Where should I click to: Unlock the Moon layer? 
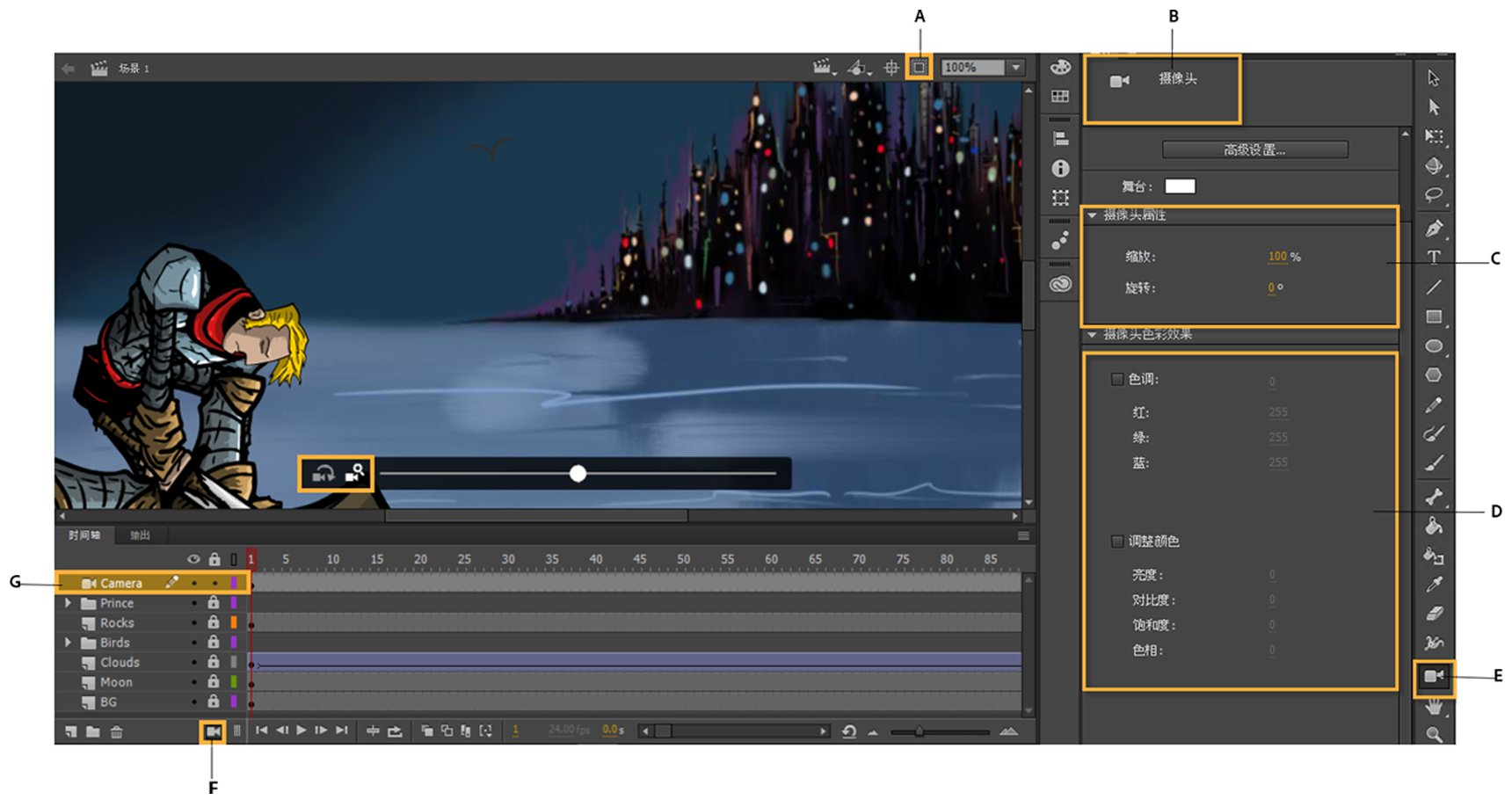[x=213, y=682]
